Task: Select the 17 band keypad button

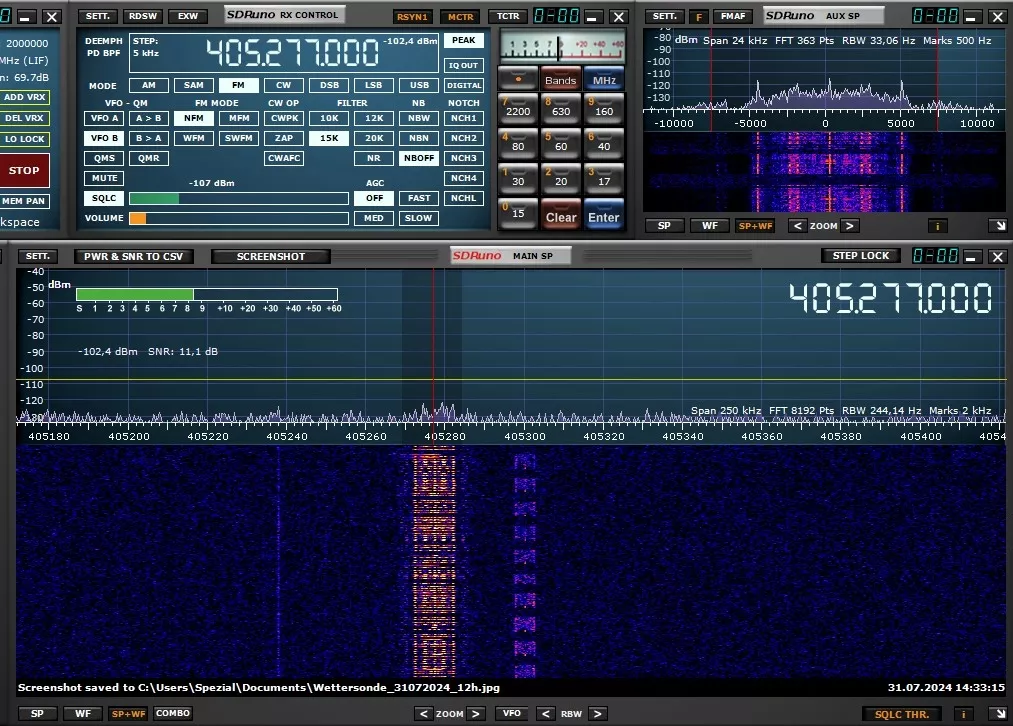Action: 604,180
